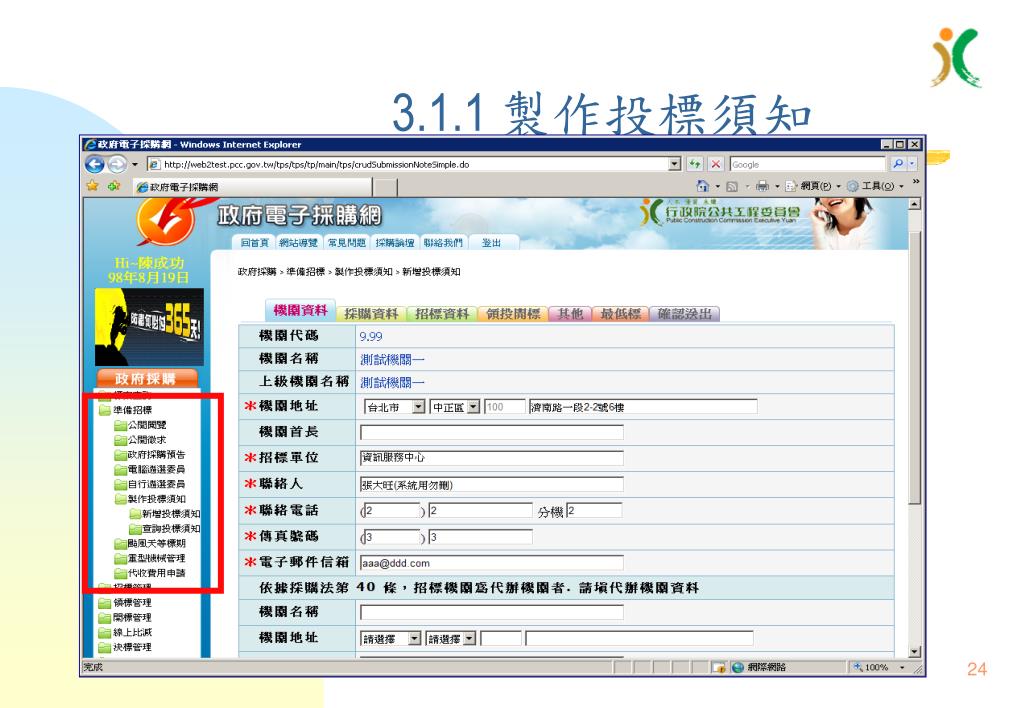
Task: Click the magnifier search icon beside Google box
Action: [x=898, y=164]
